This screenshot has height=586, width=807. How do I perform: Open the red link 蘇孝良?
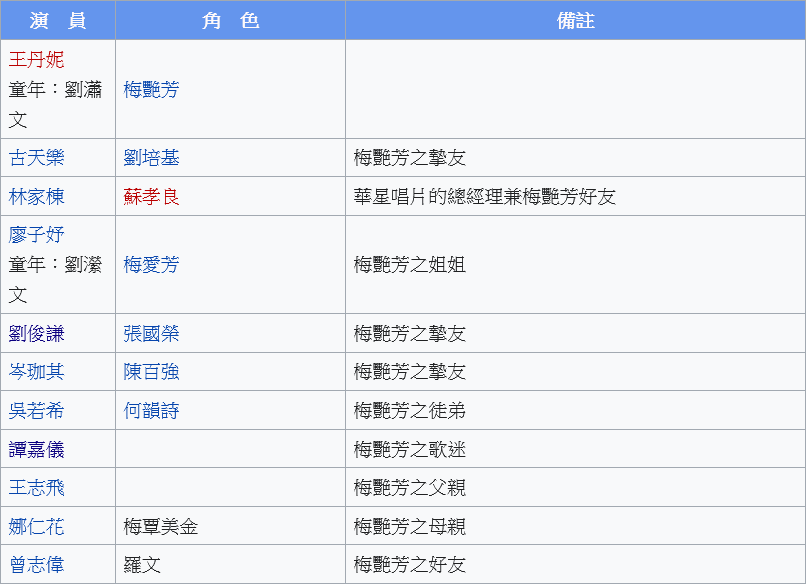151,197
